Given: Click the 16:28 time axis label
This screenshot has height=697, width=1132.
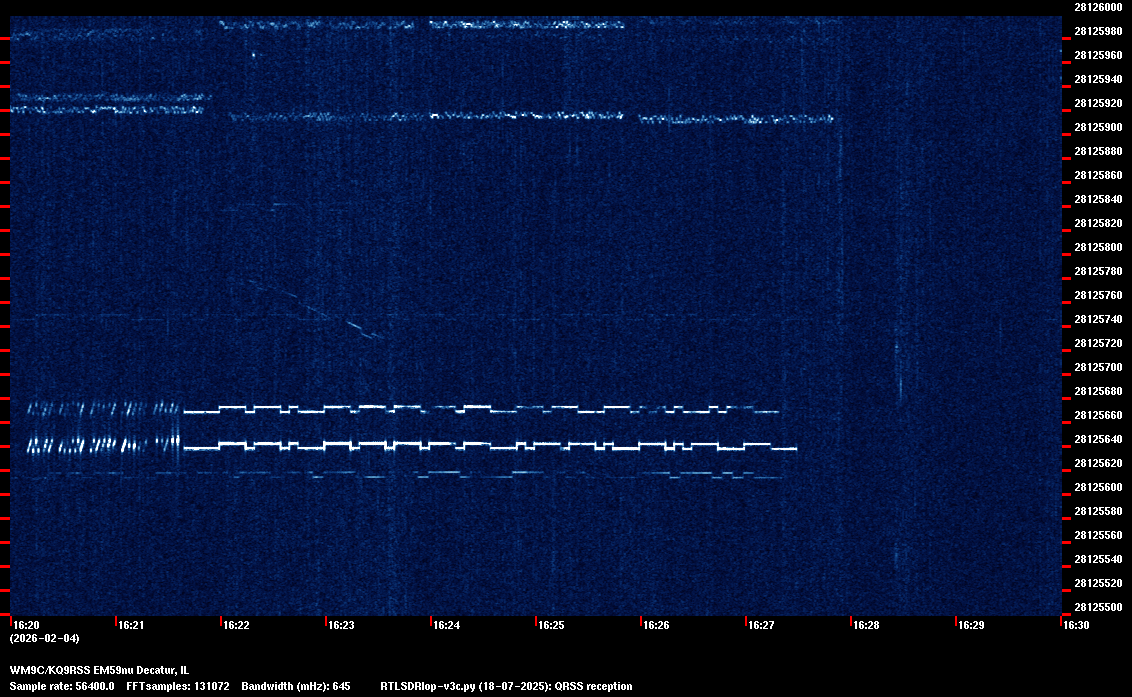Looking at the screenshot, I should click(866, 626).
